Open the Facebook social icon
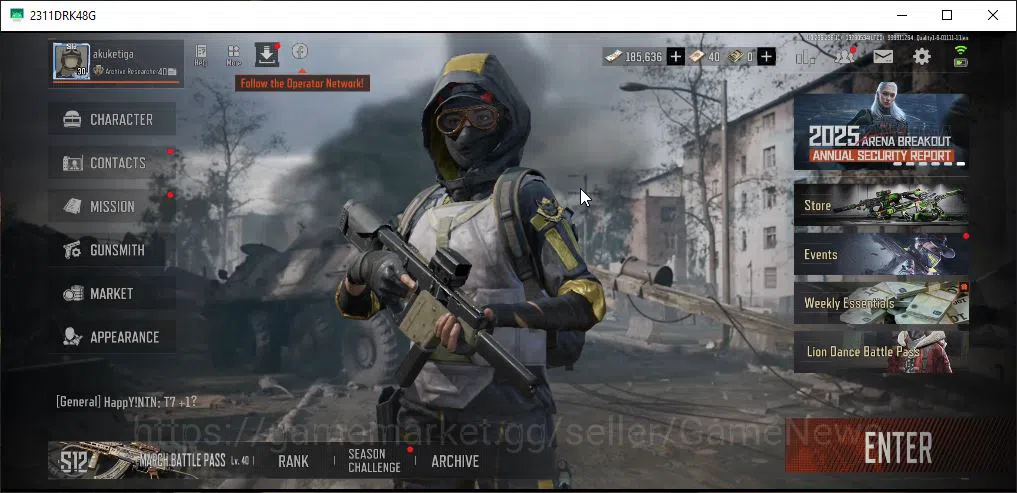Image resolution: width=1017 pixels, height=493 pixels. 300,51
